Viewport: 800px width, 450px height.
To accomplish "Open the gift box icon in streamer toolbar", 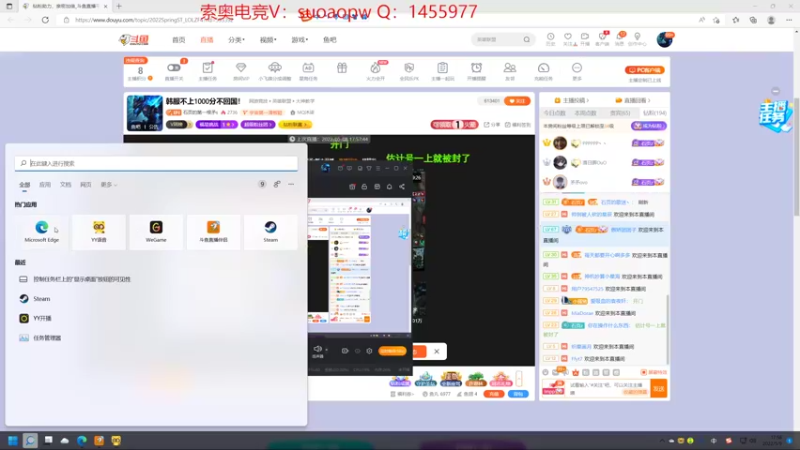I will [x=342, y=68].
